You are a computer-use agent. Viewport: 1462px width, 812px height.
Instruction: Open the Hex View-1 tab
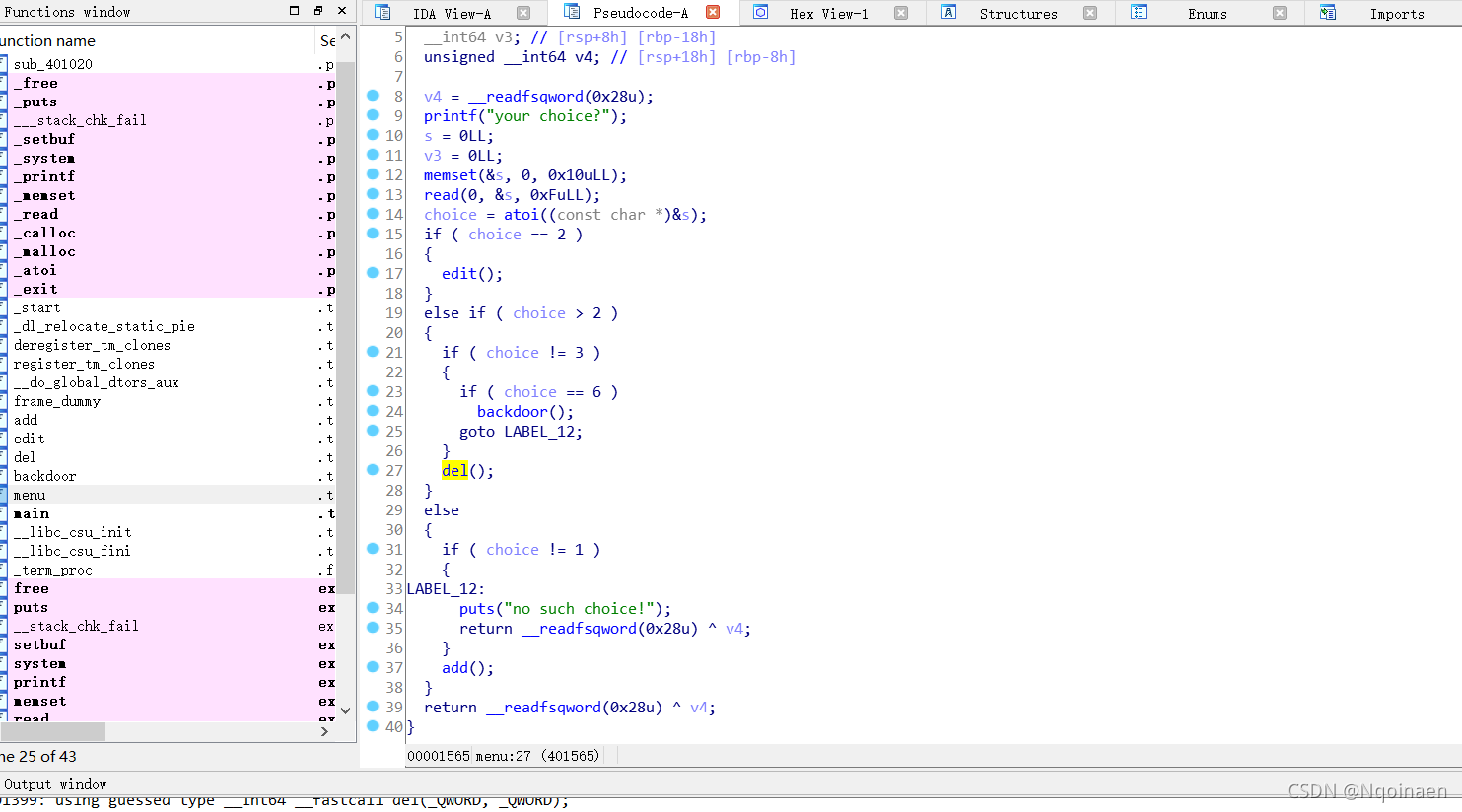829,14
